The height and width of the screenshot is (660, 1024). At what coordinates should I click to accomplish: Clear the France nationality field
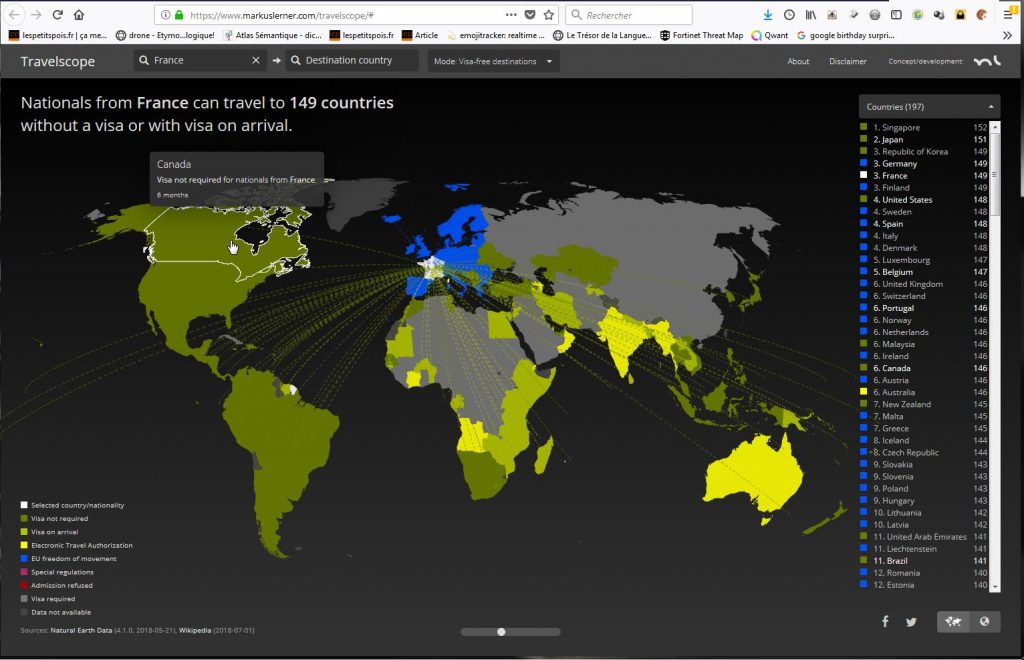click(x=256, y=61)
